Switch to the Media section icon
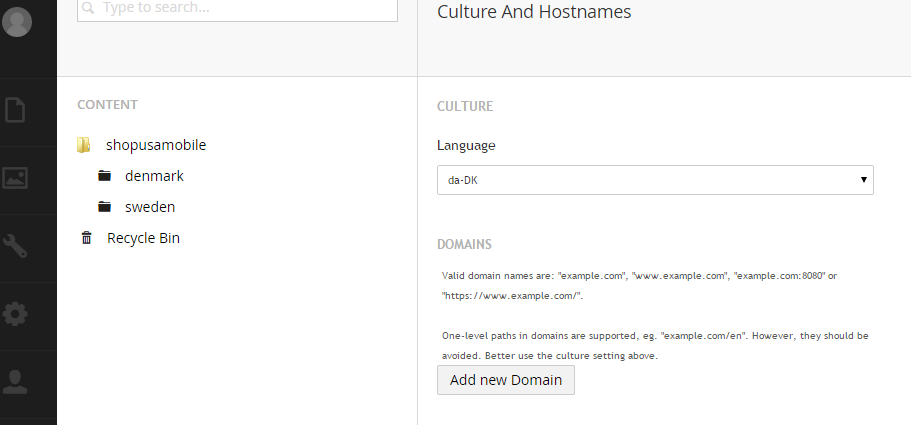Viewport: 911px width, 425px height. click(15, 178)
